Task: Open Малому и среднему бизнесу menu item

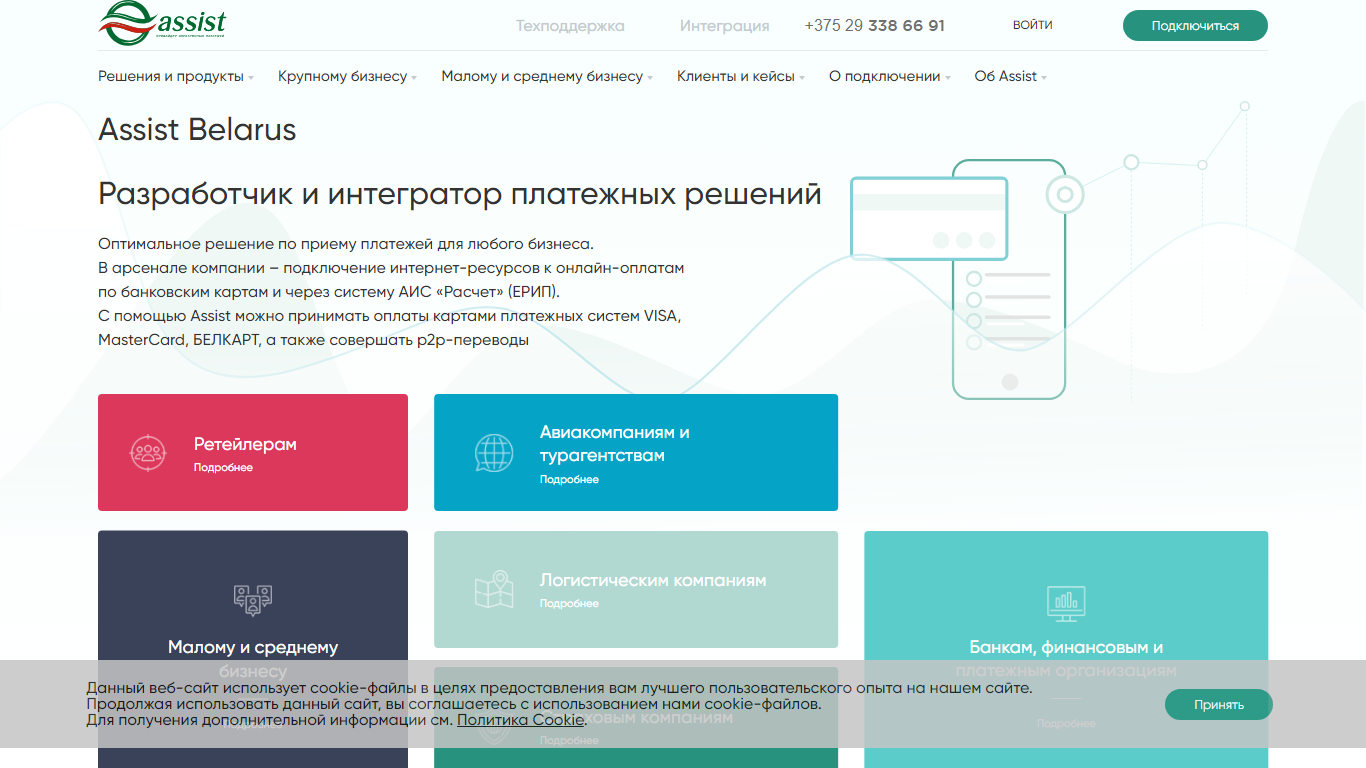Action: [542, 76]
